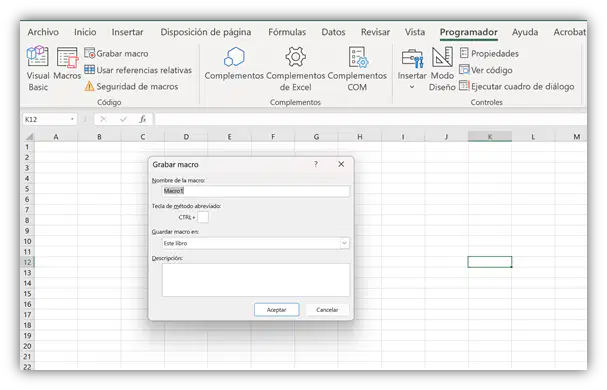Screen dimensions: 607x390
Task: Switch to the Archivo tab
Action: point(43,32)
